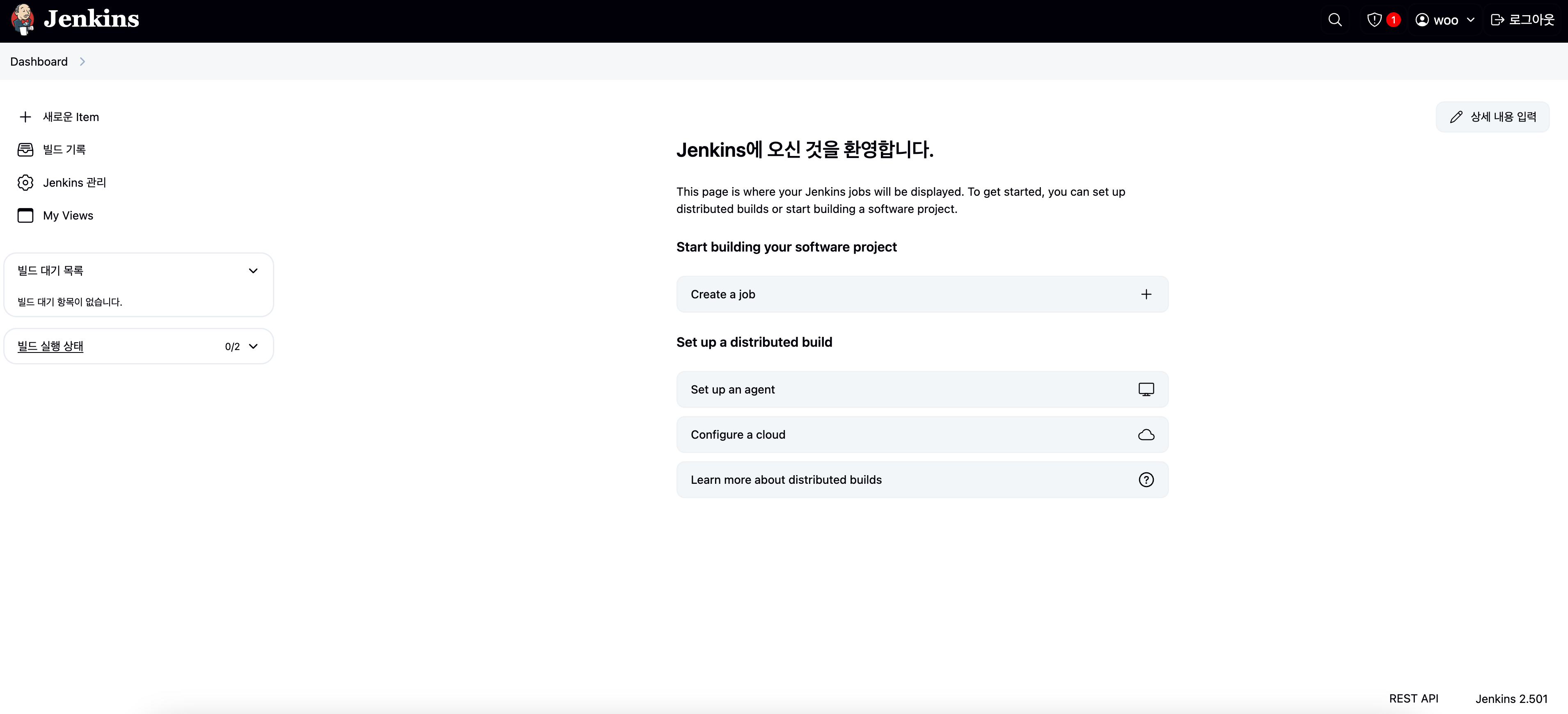Click the logout arrow icon
The width and height of the screenshot is (1568, 714).
[x=1497, y=20]
